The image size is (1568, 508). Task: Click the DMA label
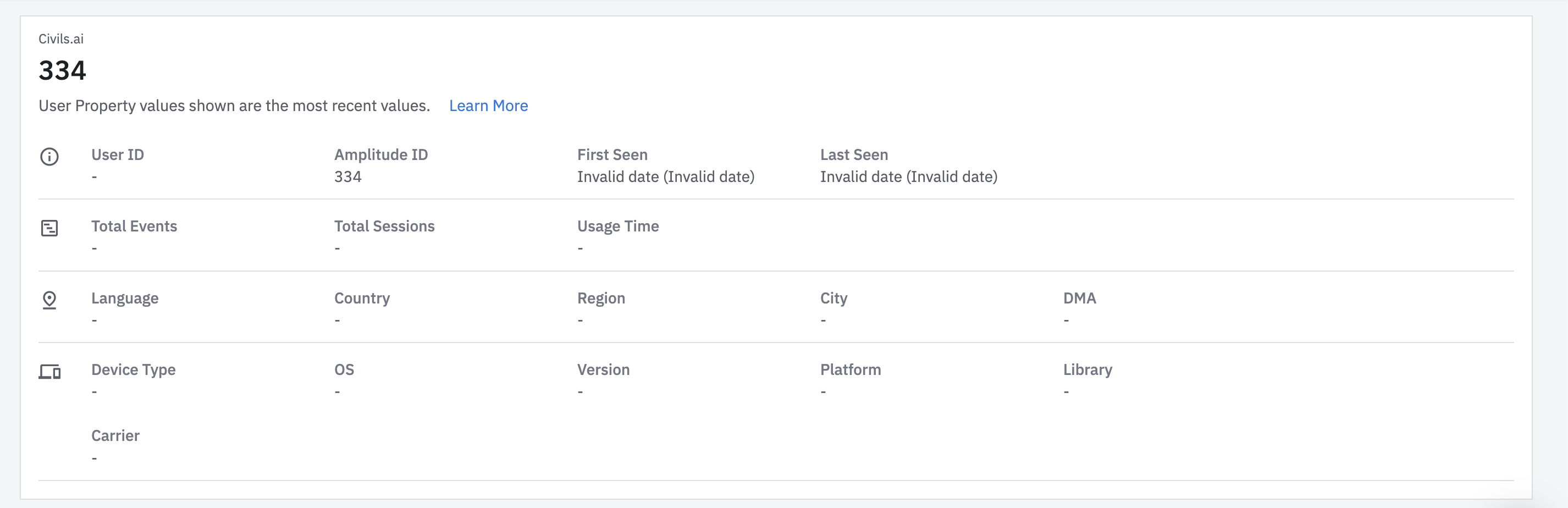click(1079, 298)
